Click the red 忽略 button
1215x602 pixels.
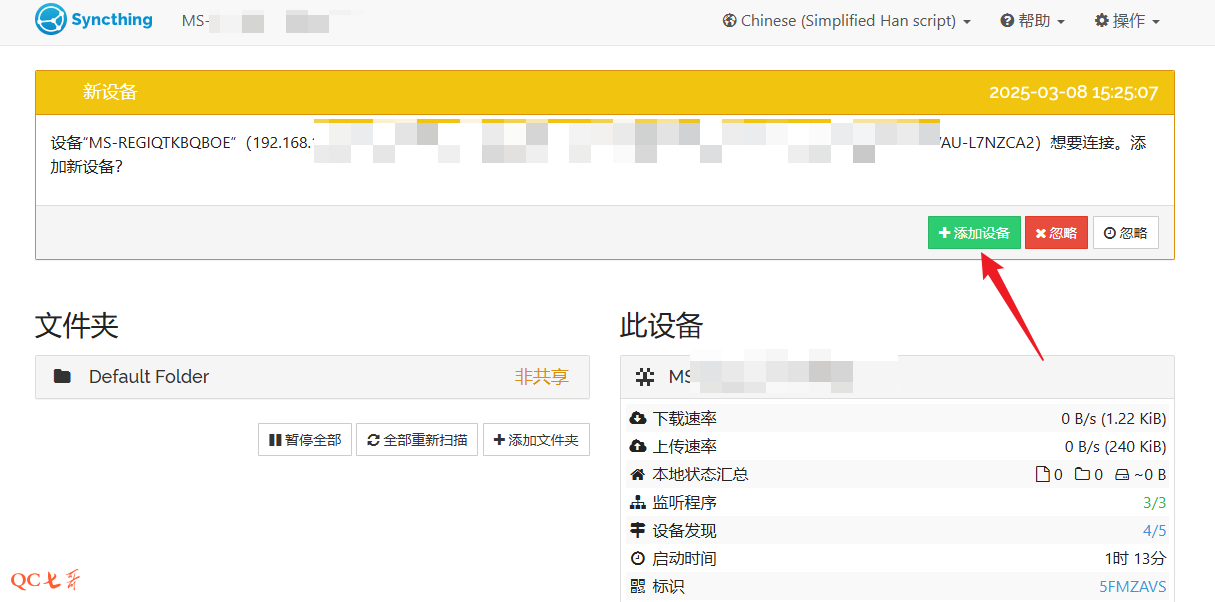(x=1056, y=233)
